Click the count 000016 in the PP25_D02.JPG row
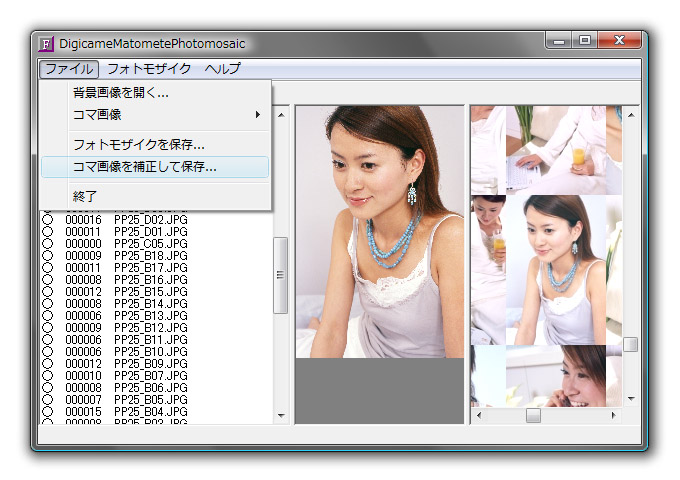 [x=83, y=219]
